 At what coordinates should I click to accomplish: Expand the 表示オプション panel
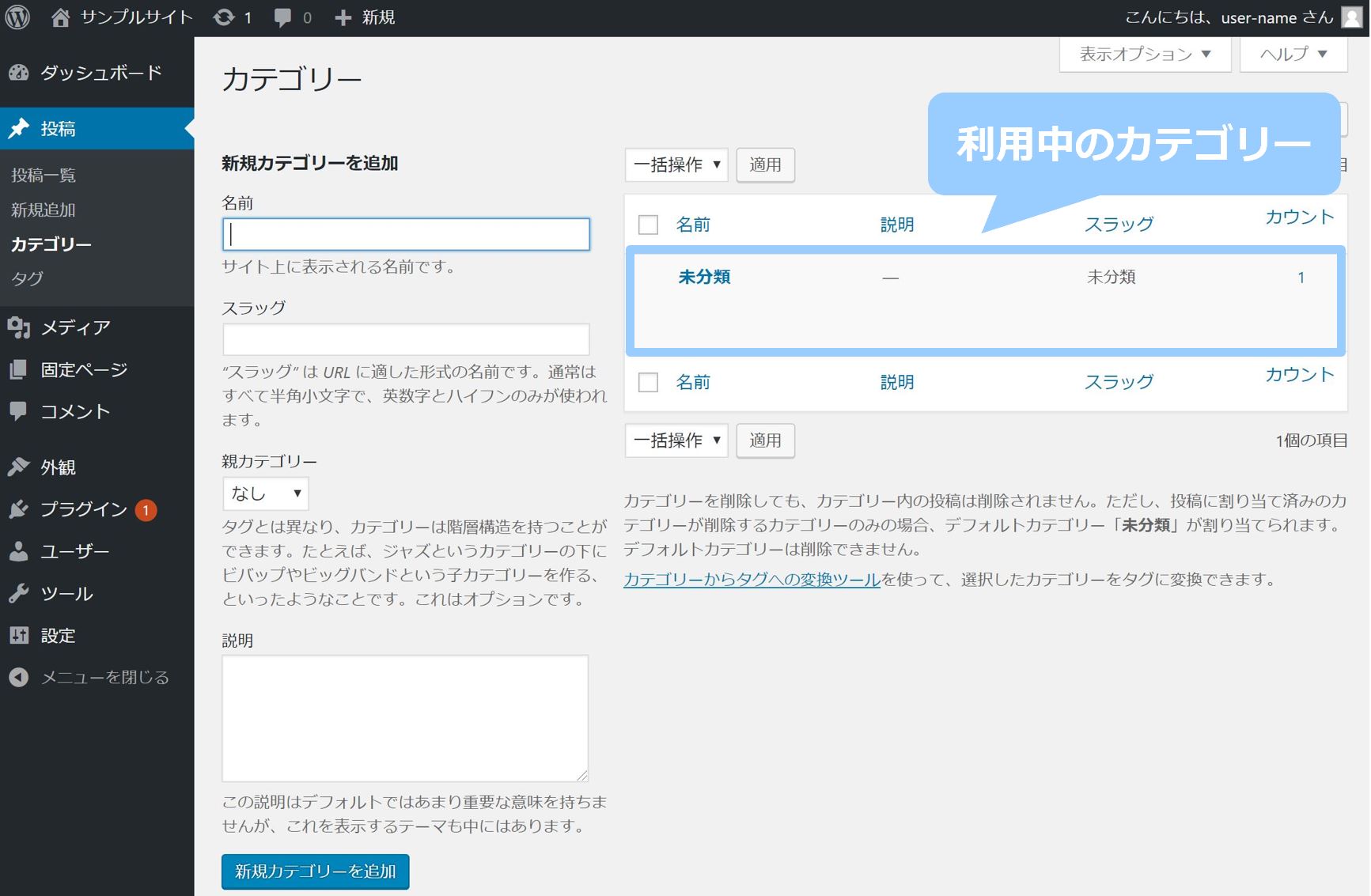click(1145, 55)
